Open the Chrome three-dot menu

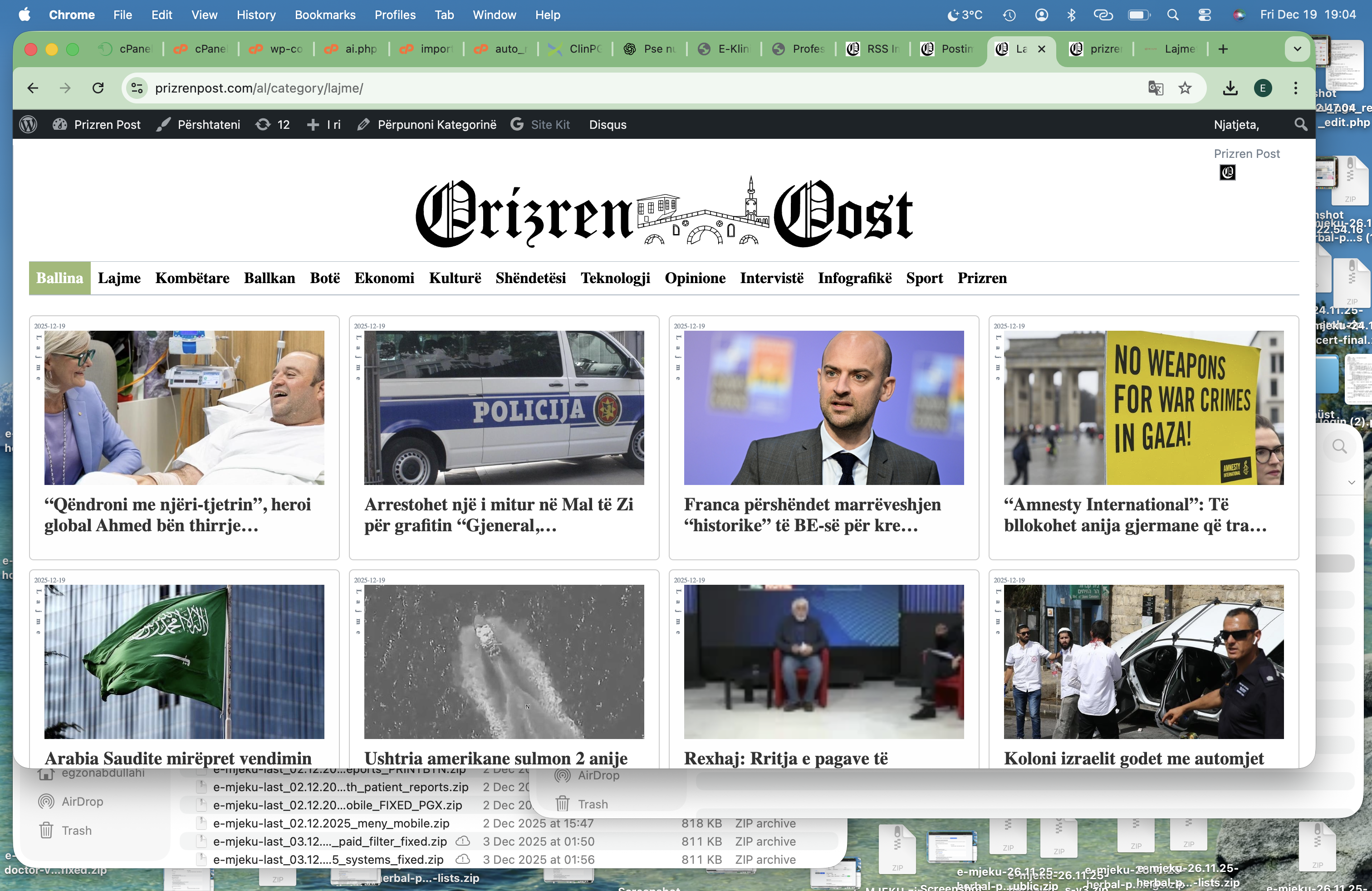click(1295, 88)
